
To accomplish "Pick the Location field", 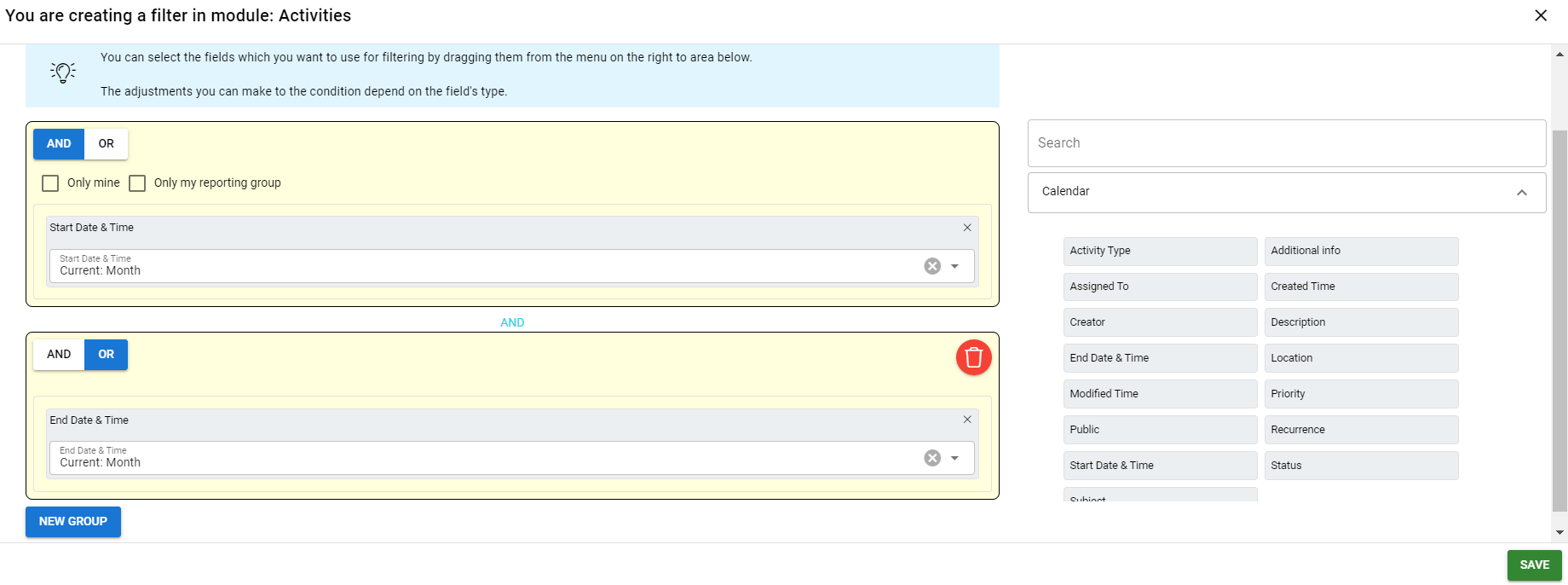I will click(x=1361, y=358).
